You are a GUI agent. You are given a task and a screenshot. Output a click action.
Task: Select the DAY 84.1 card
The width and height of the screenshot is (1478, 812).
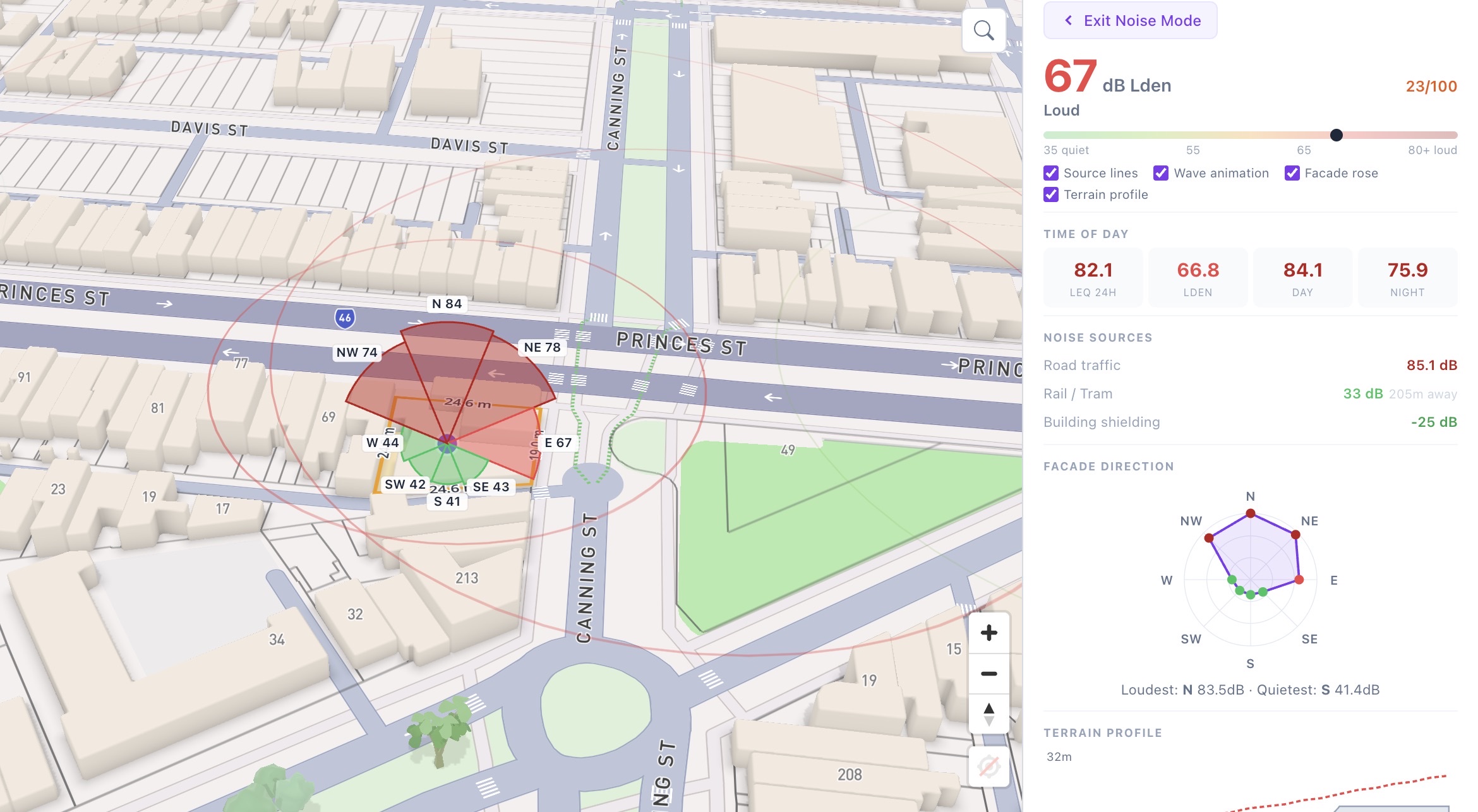click(1303, 278)
